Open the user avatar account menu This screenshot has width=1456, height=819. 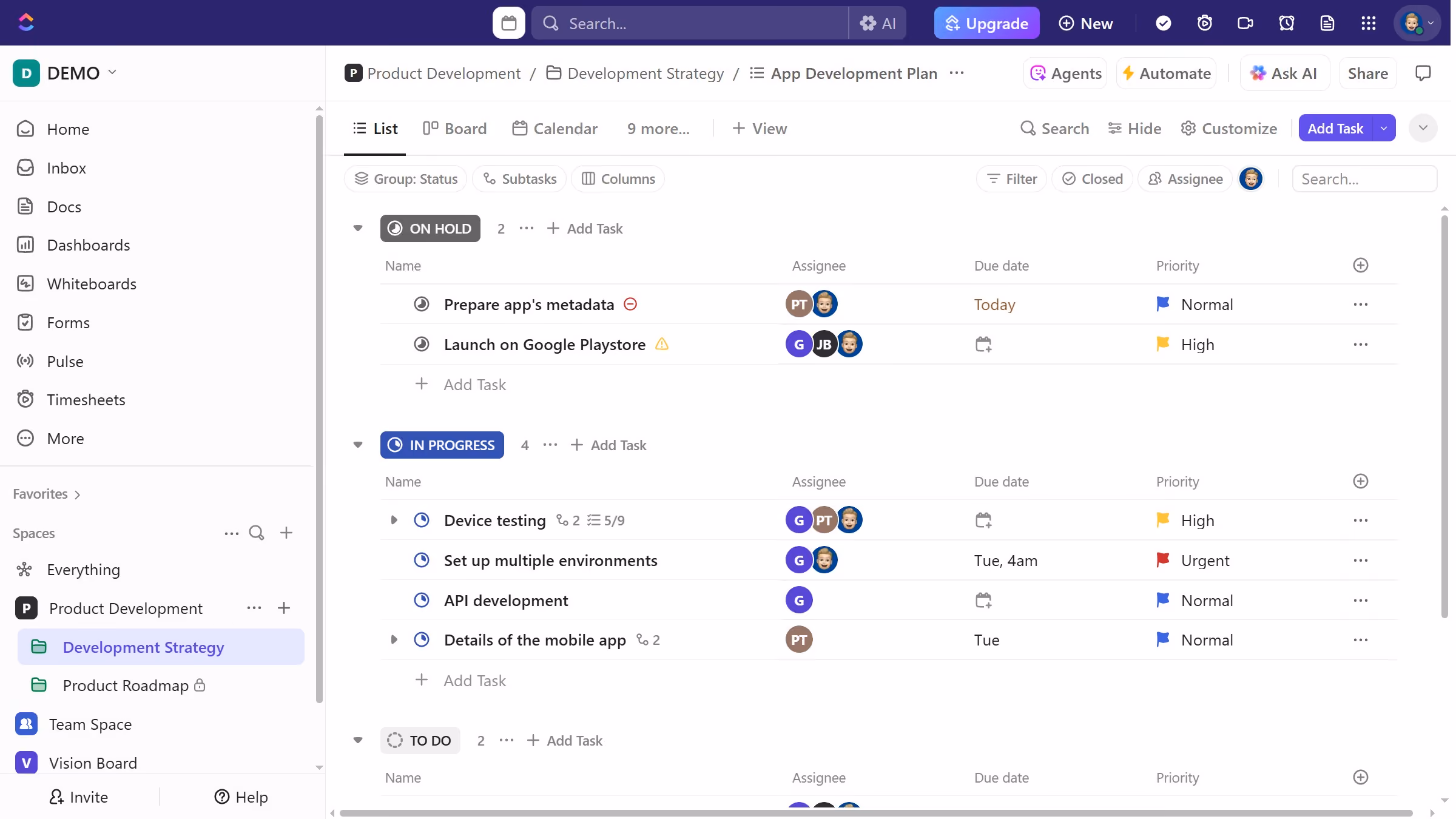1416,23
